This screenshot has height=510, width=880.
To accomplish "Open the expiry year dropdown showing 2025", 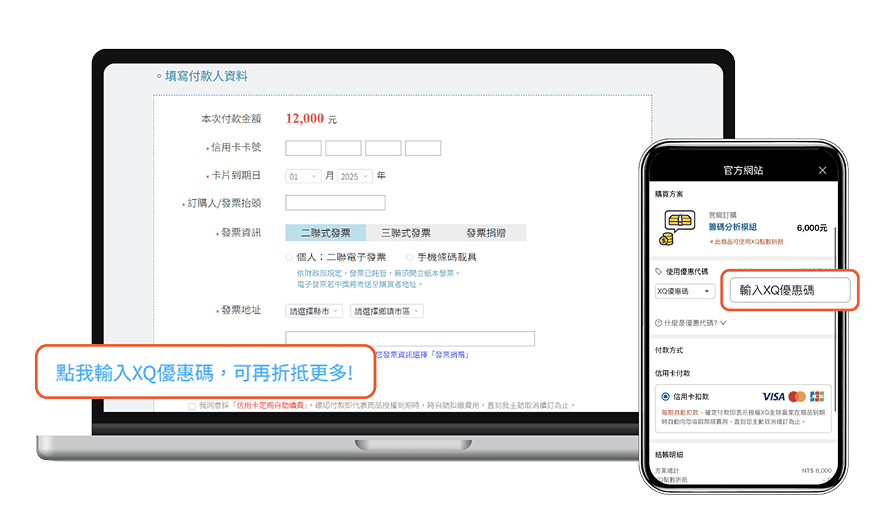I will (x=355, y=176).
